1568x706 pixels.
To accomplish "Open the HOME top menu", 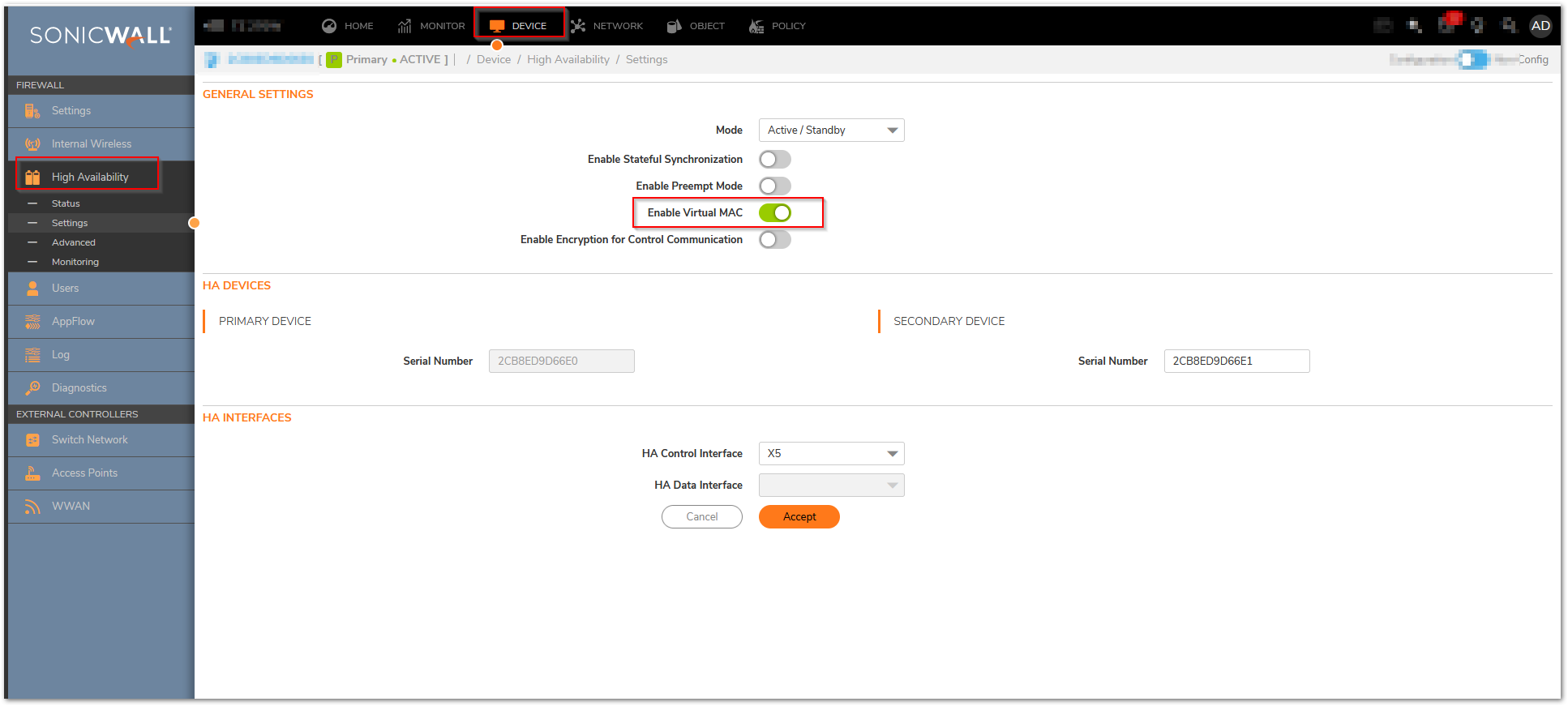I will point(348,26).
